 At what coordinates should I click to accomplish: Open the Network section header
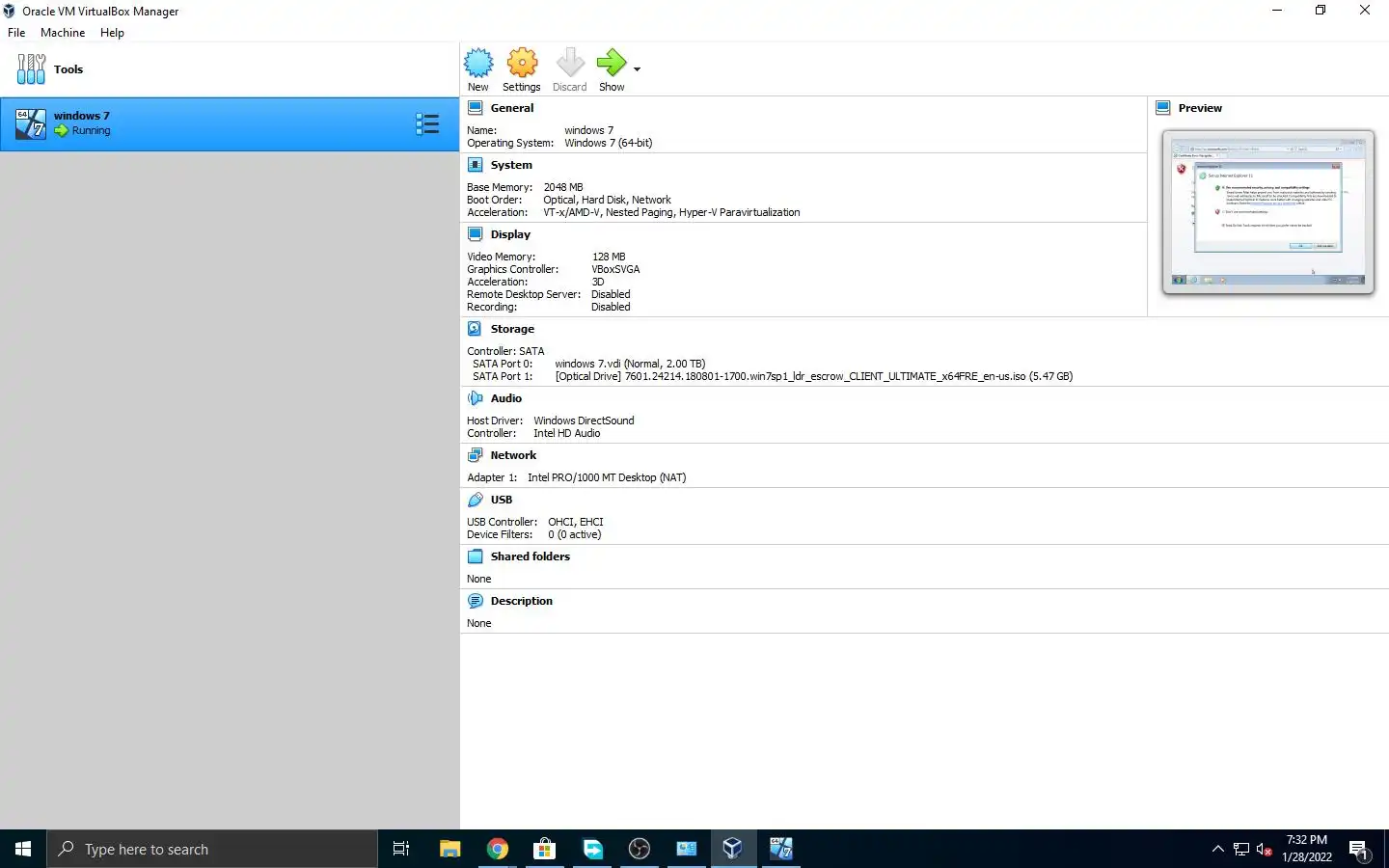coord(513,455)
